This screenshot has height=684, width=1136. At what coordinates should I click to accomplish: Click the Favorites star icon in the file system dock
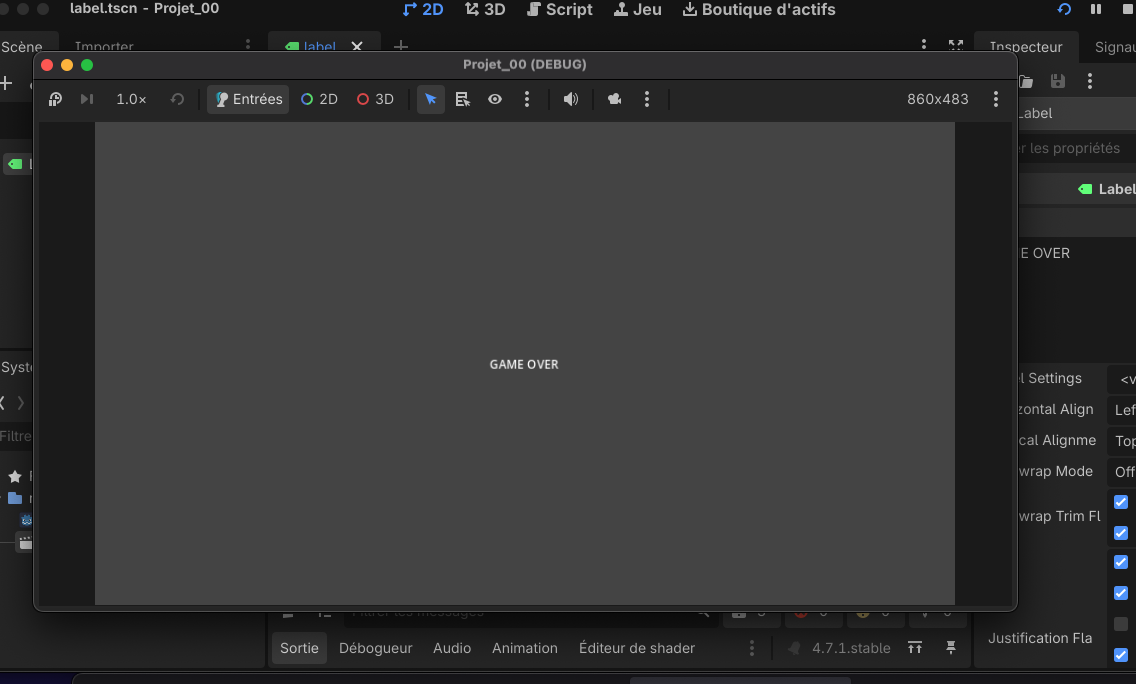coord(14,476)
